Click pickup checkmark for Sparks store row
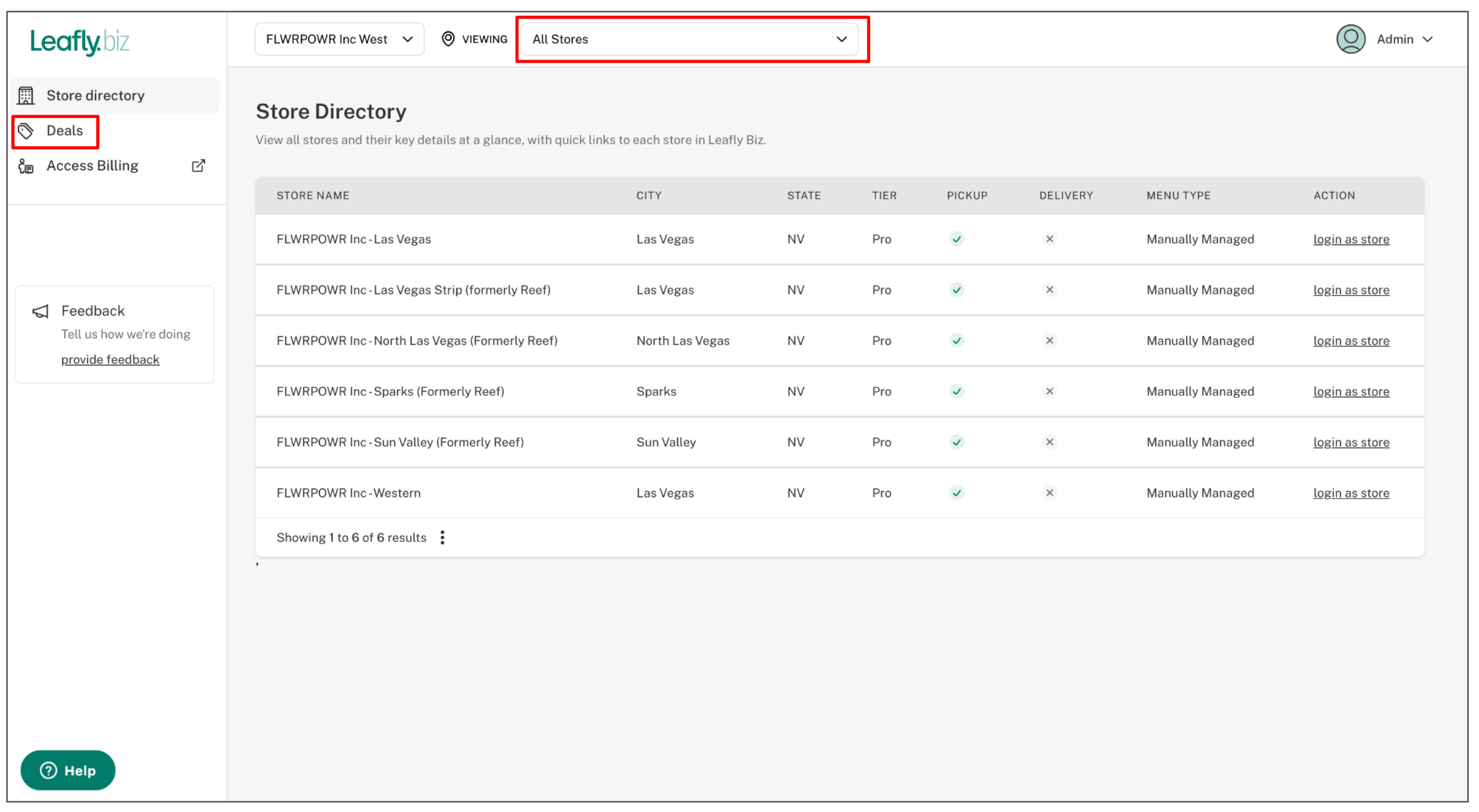This screenshot has height=812, width=1479. pos(956,391)
